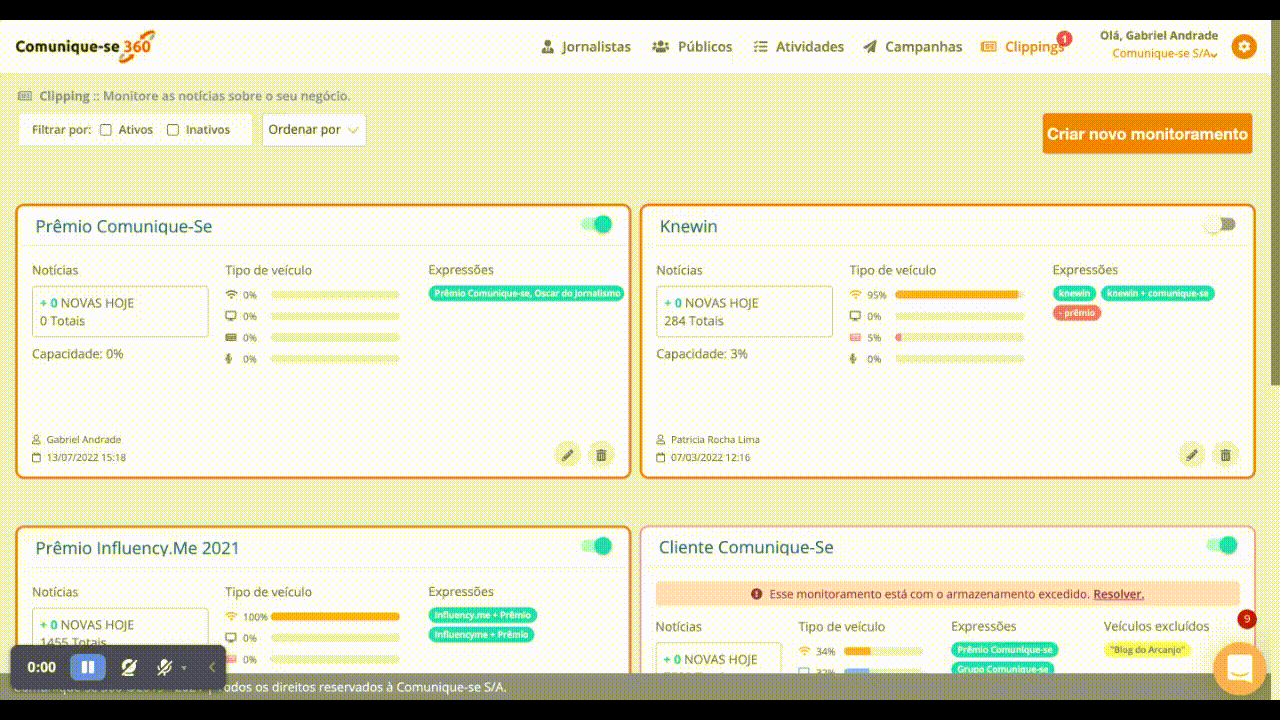Toggle the recorder muted microphone icon
Image resolution: width=1280 pixels, height=720 pixels.
coord(165,667)
